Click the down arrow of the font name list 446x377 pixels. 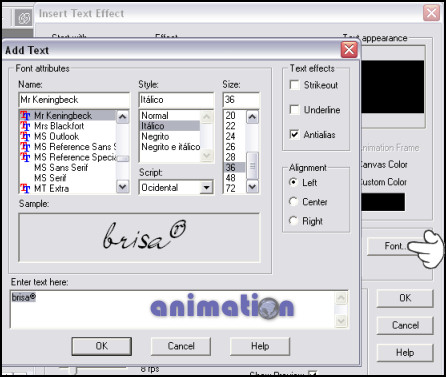click(123, 187)
